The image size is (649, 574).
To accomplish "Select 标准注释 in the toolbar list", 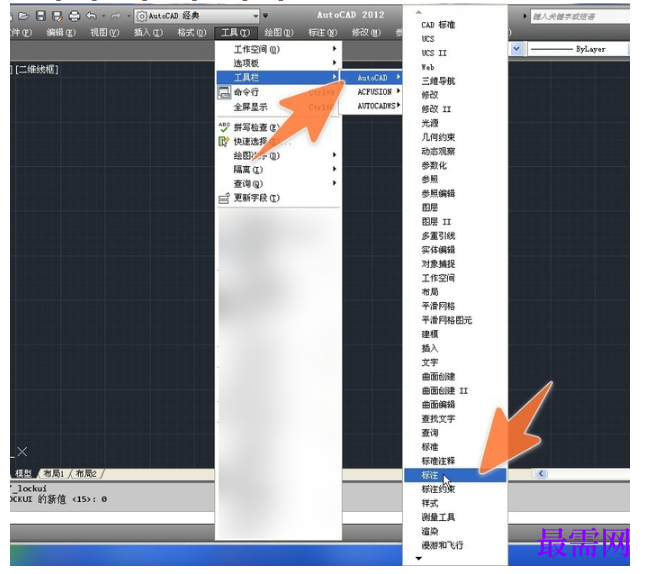I will click(x=438, y=461).
